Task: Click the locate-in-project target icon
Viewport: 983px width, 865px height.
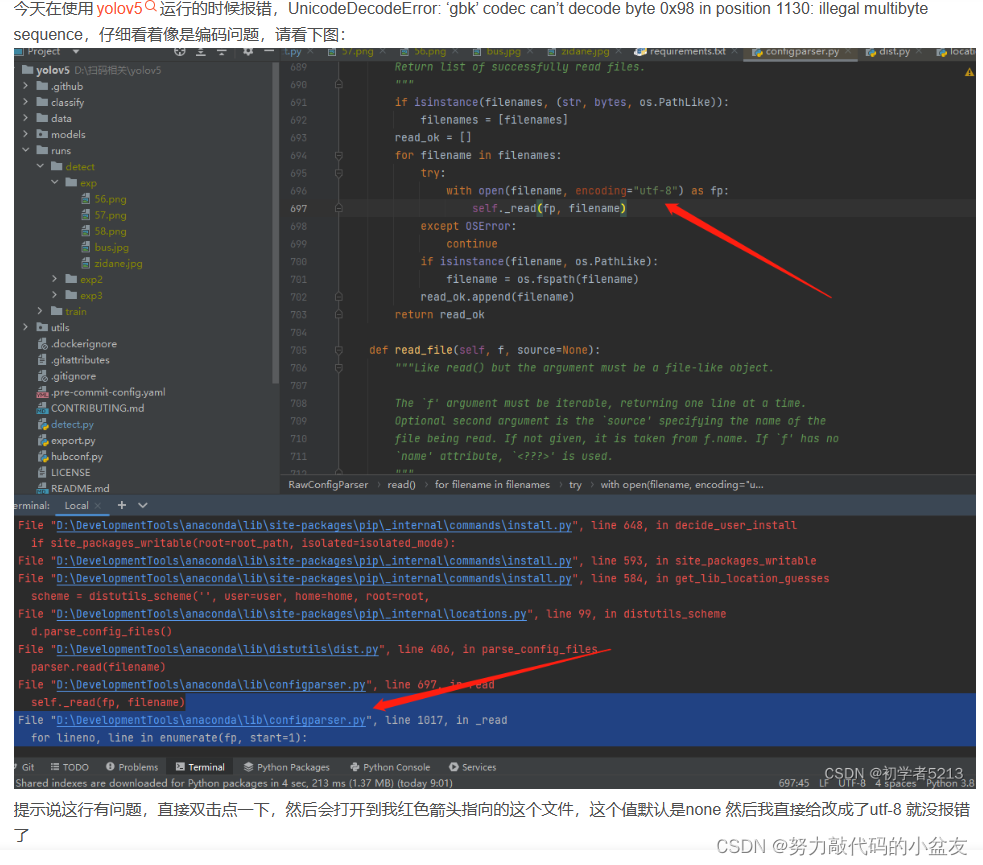Action: [x=180, y=51]
